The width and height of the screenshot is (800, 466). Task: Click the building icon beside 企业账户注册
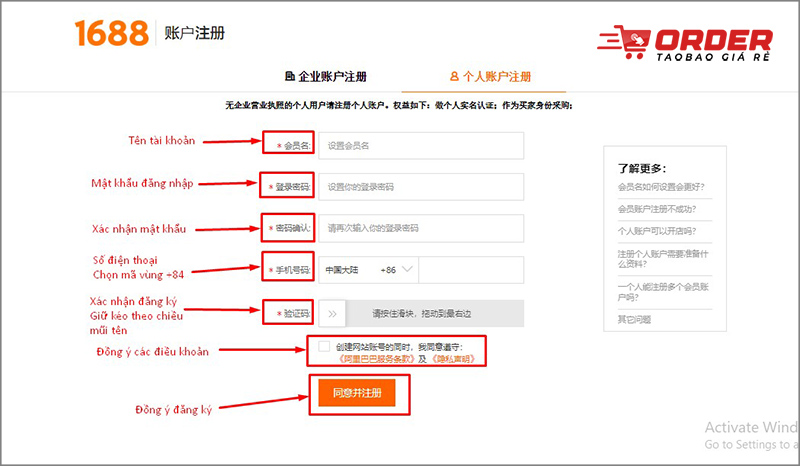coord(290,77)
